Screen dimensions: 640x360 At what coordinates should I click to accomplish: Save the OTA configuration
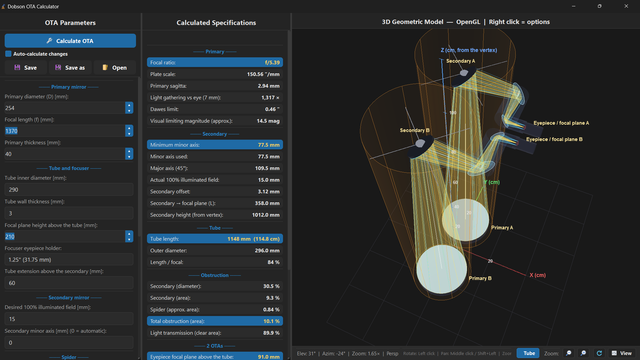click(25, 68)
